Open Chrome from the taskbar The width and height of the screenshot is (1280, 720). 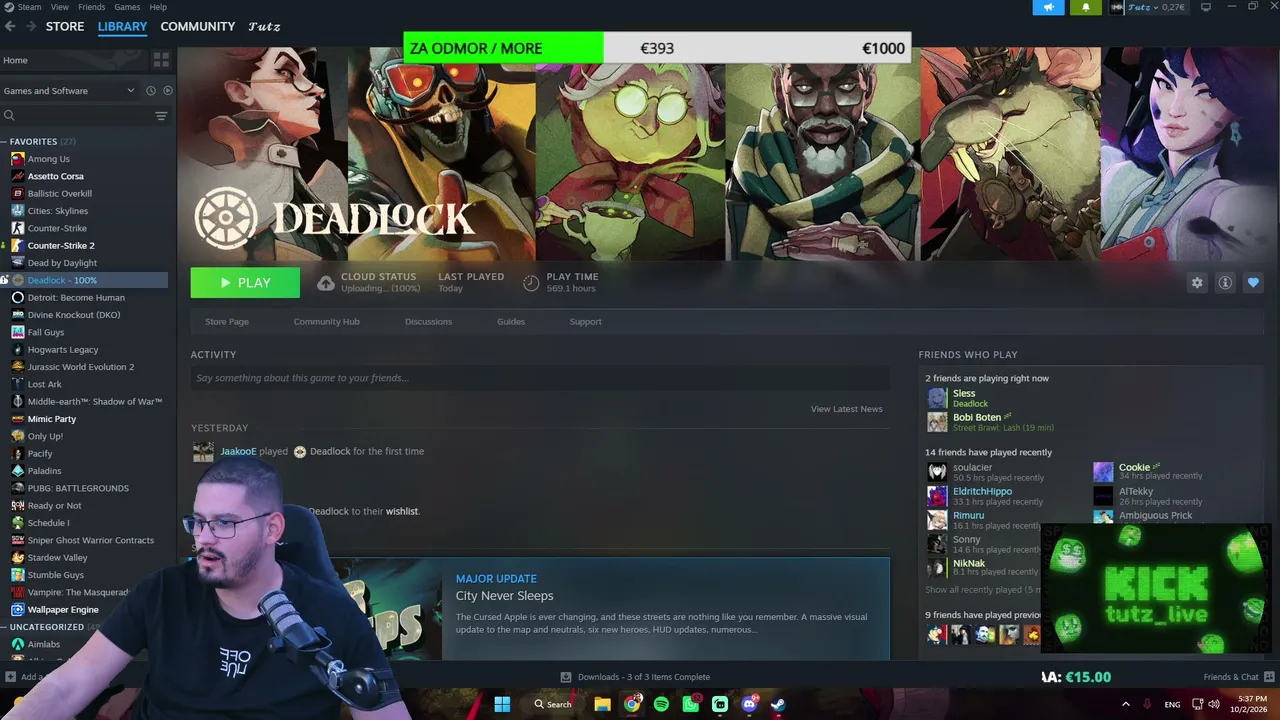click(x=632, y=704)
